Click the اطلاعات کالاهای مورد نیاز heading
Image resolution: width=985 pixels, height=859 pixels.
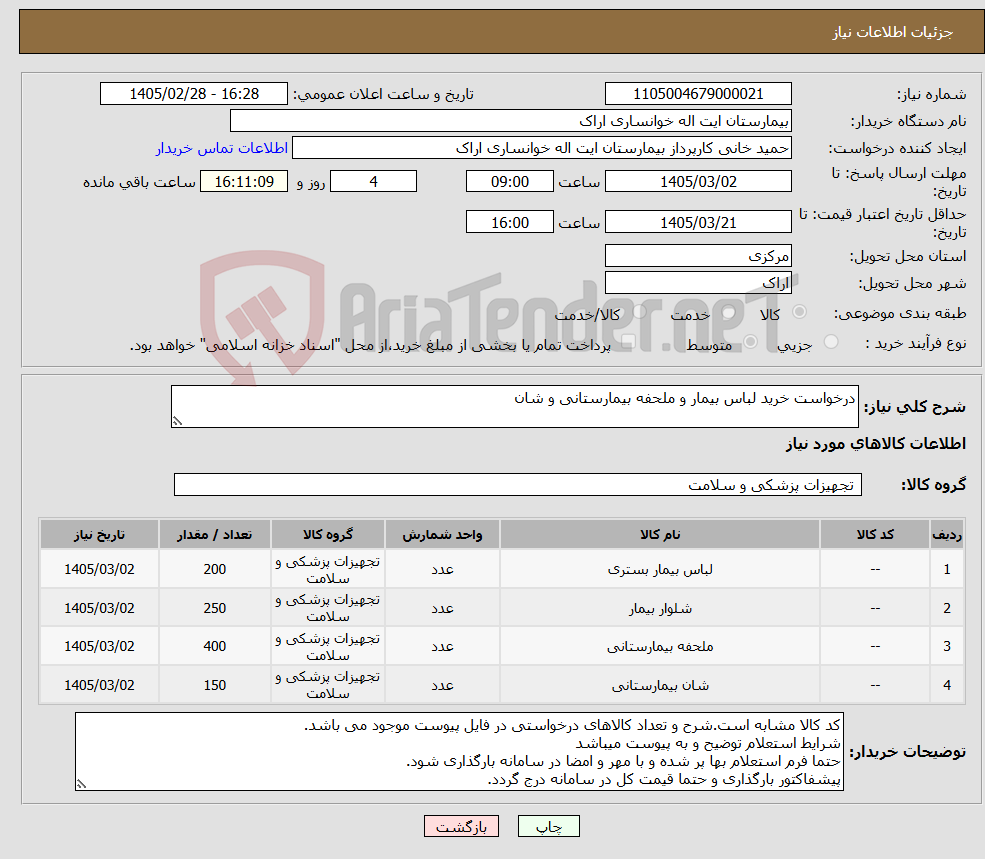(876, 444)
